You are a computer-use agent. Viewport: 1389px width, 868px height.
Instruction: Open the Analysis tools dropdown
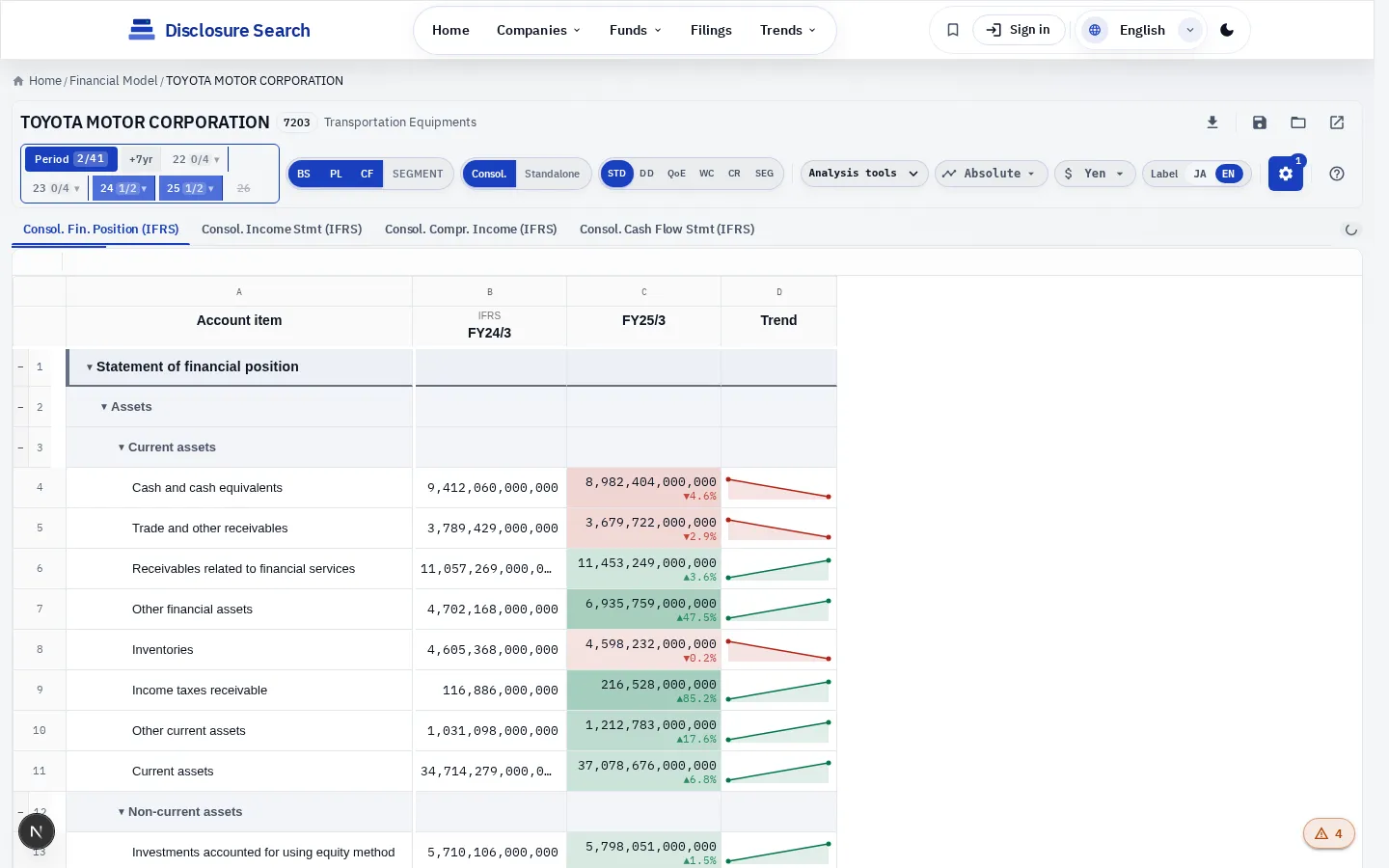click(864, 174)
